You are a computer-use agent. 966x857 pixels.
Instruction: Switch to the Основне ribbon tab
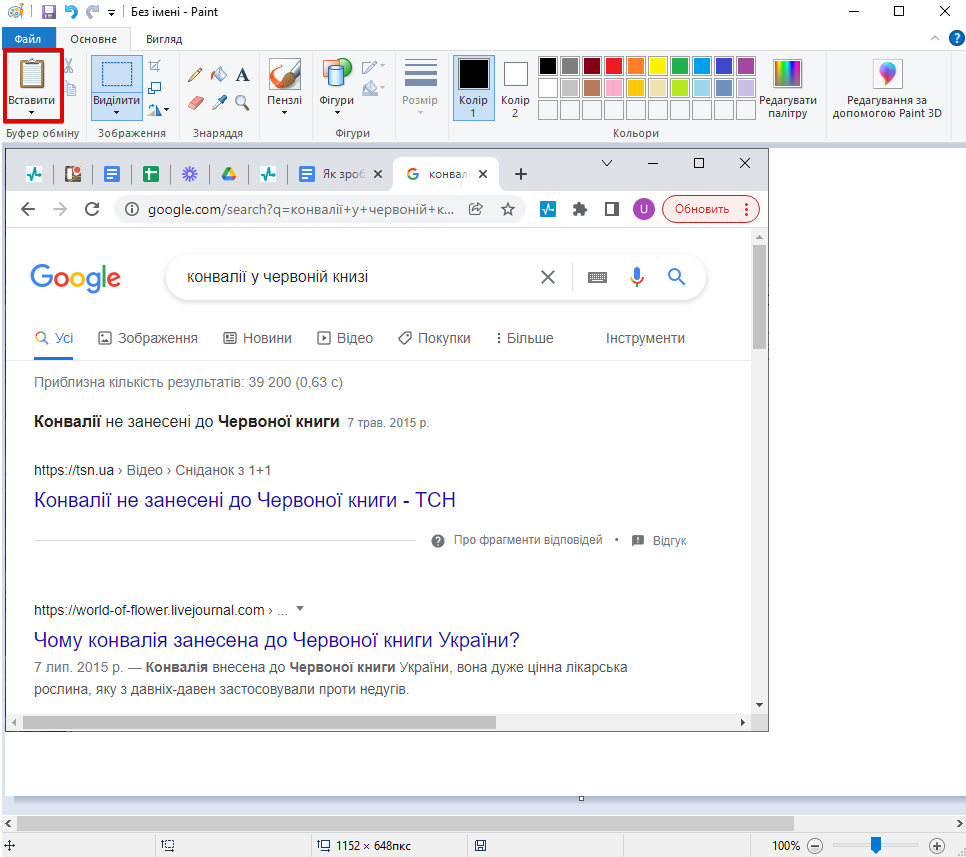point(94,39)
